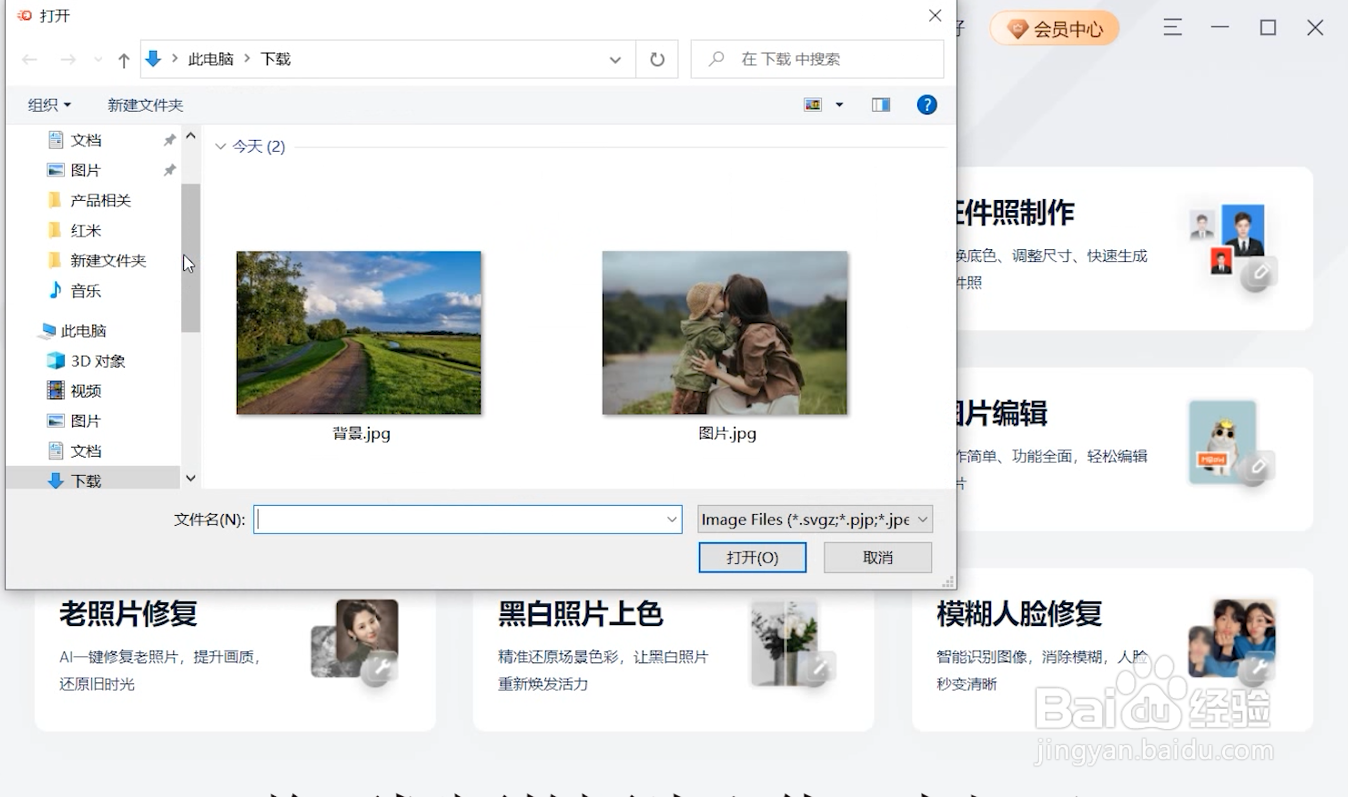Viewport: 1348px width, 797px height.
Task: Expand the file name history dropdown
Action: [671, 518]
